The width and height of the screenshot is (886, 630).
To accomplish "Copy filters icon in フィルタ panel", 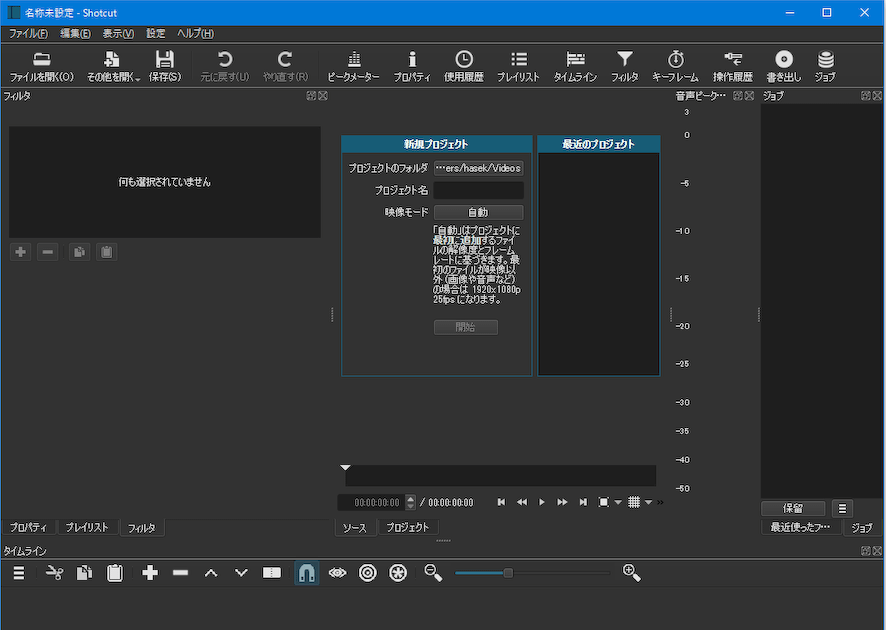I will coord(80,252).
